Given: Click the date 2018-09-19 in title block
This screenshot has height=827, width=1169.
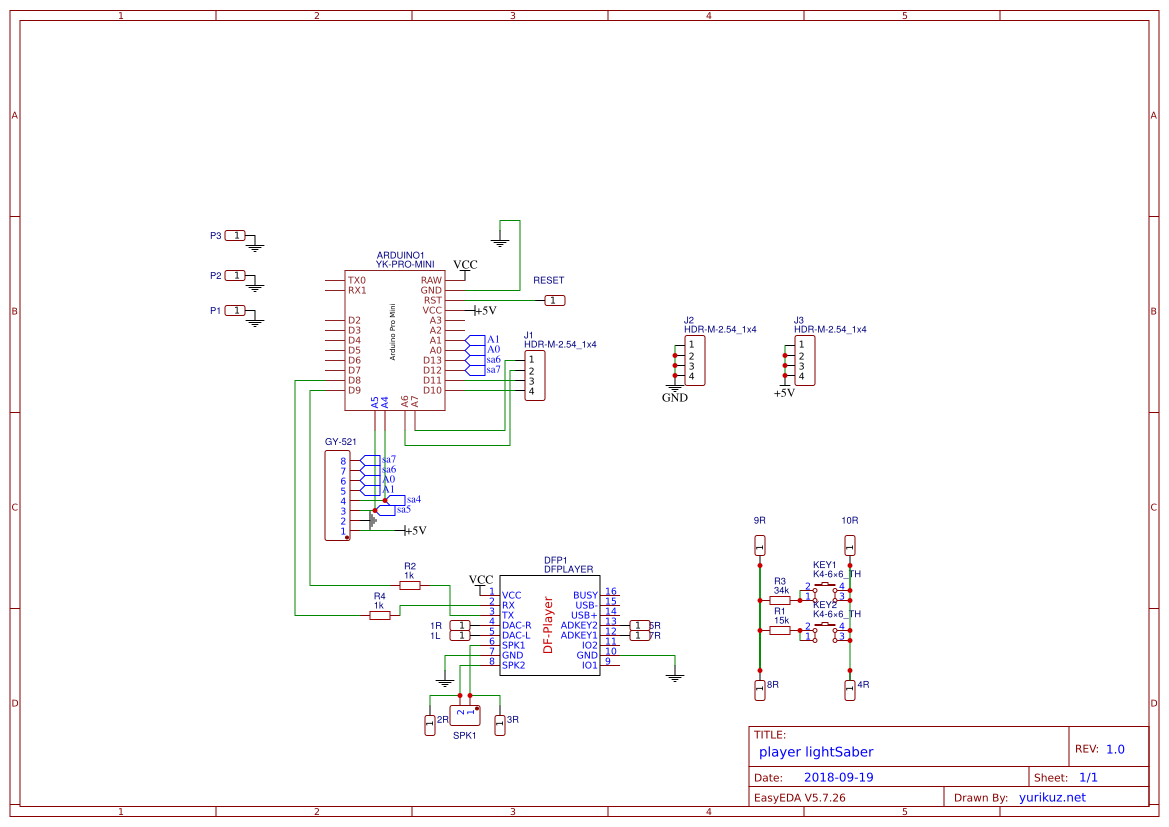Looking at the screenshot, I should pyautogui.click(x=840, y=776).
